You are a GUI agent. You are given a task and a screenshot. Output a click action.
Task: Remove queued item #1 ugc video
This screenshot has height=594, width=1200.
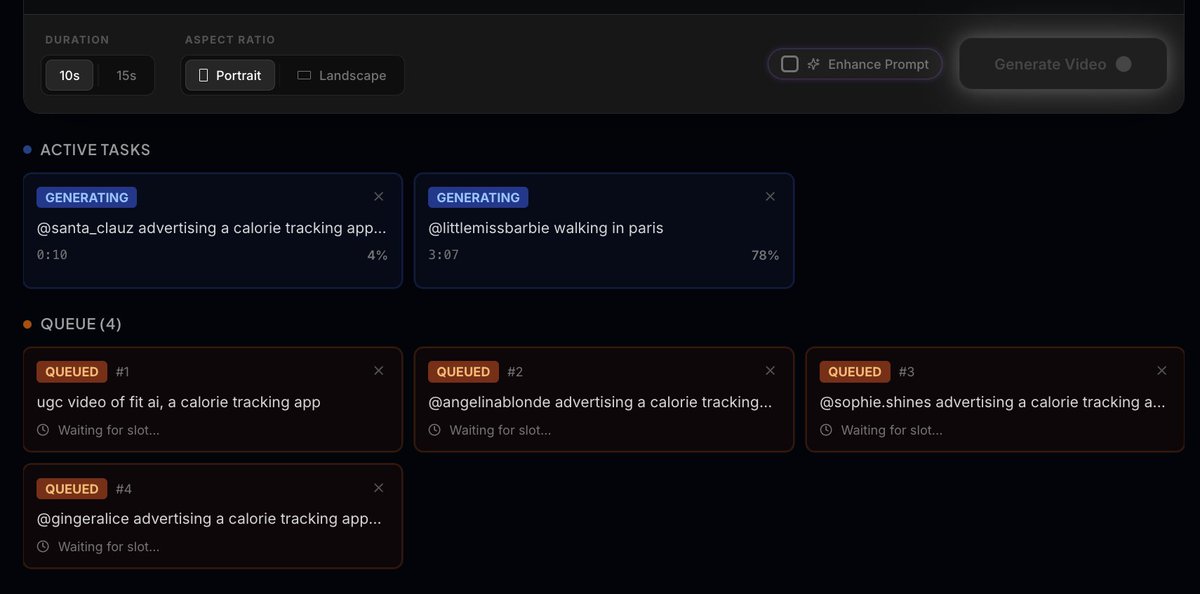(x=378, y=371)
